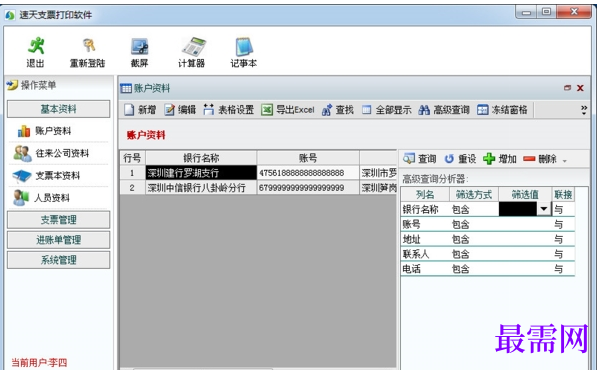Click 包含 filter mode for 电话 row
This screenshot has width=607, height=370.
461,269
